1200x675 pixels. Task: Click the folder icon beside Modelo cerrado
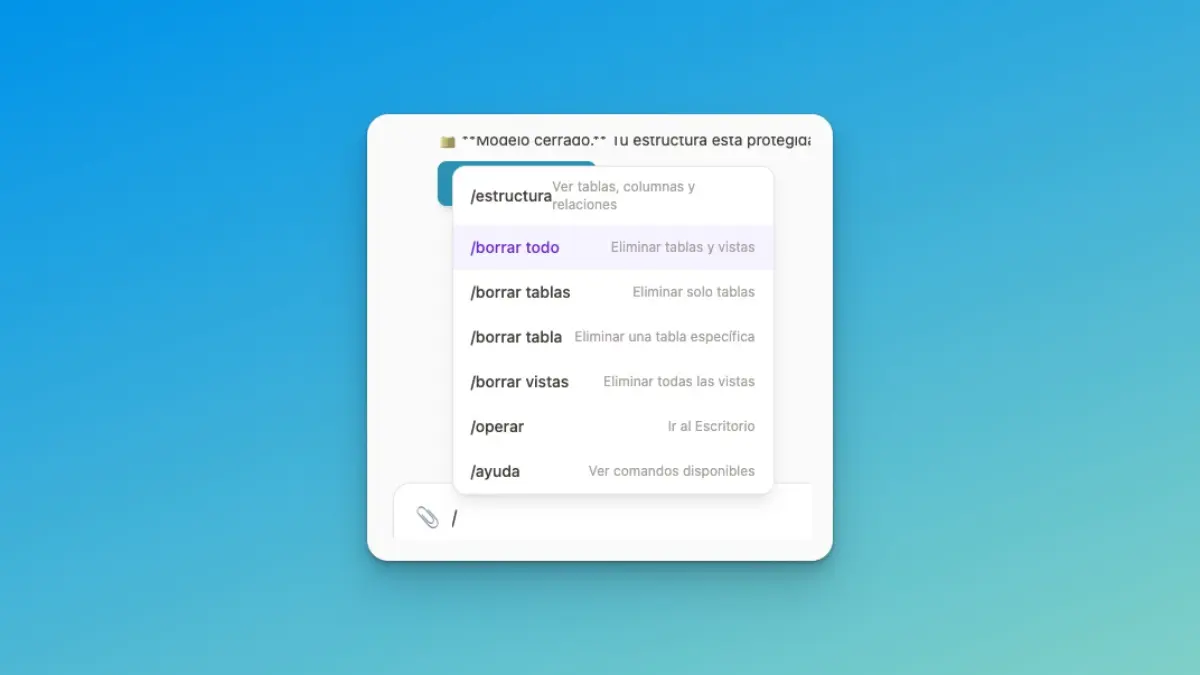[447, 141]
